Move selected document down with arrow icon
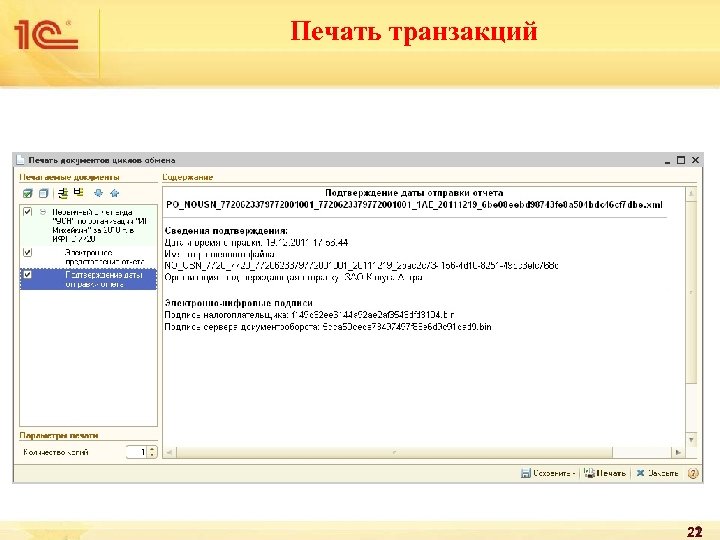 tap(98, 193)
